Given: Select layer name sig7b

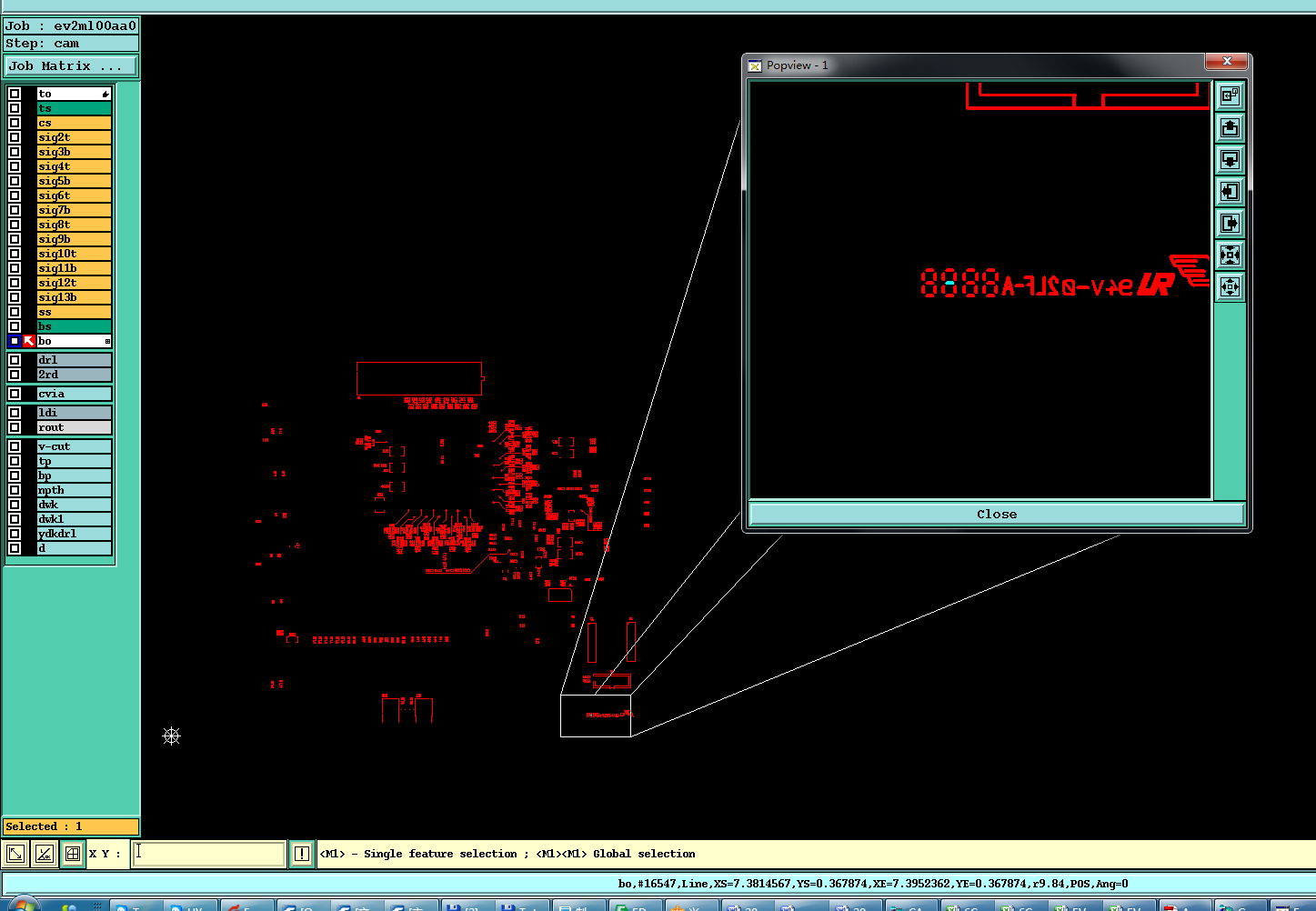Looking at the screenshot, I should (74, 210).
